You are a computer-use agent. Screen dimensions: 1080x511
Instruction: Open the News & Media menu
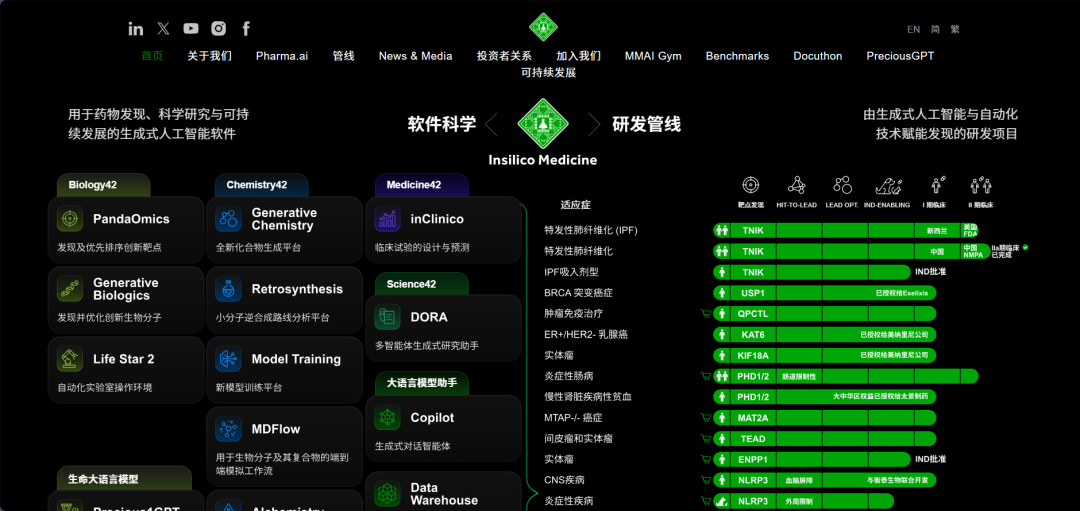(415, 56)
